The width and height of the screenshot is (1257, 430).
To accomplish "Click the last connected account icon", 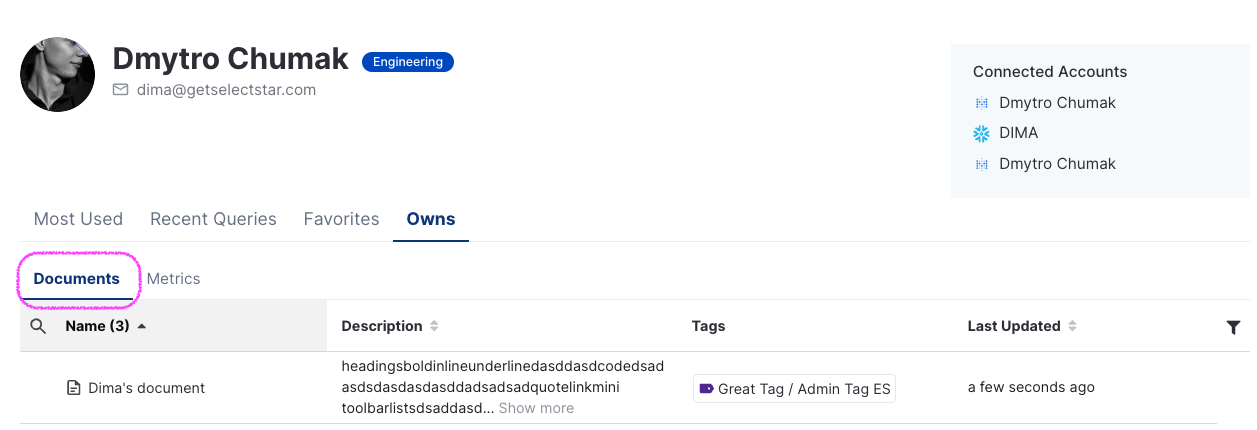I will pos(981,164).
